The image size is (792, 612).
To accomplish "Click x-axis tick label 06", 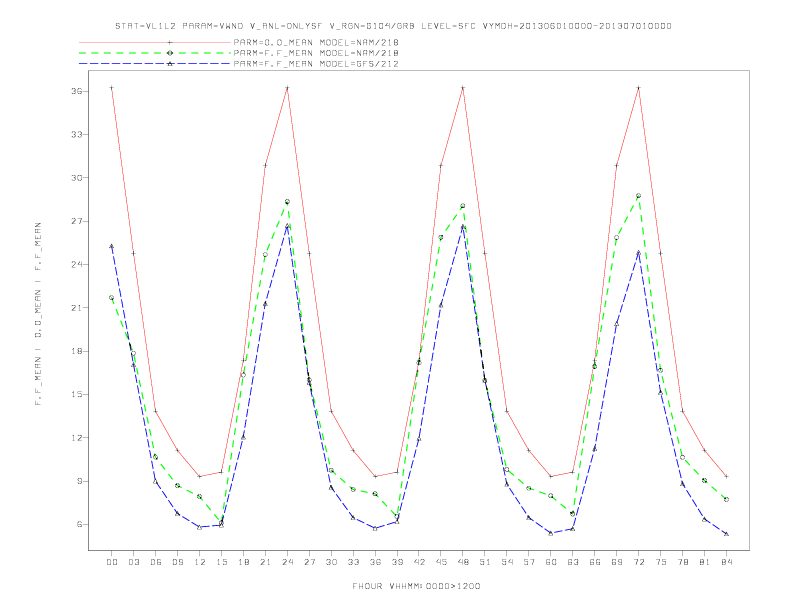I will (156, 562).
